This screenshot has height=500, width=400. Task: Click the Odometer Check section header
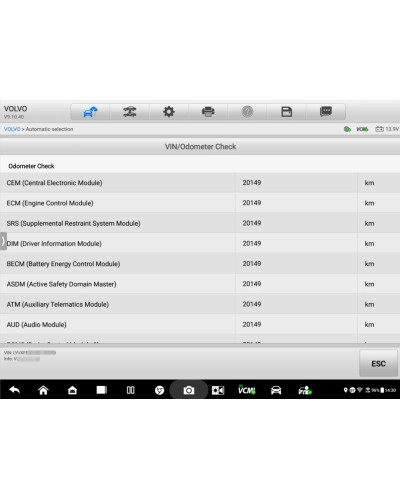[31, 166]
